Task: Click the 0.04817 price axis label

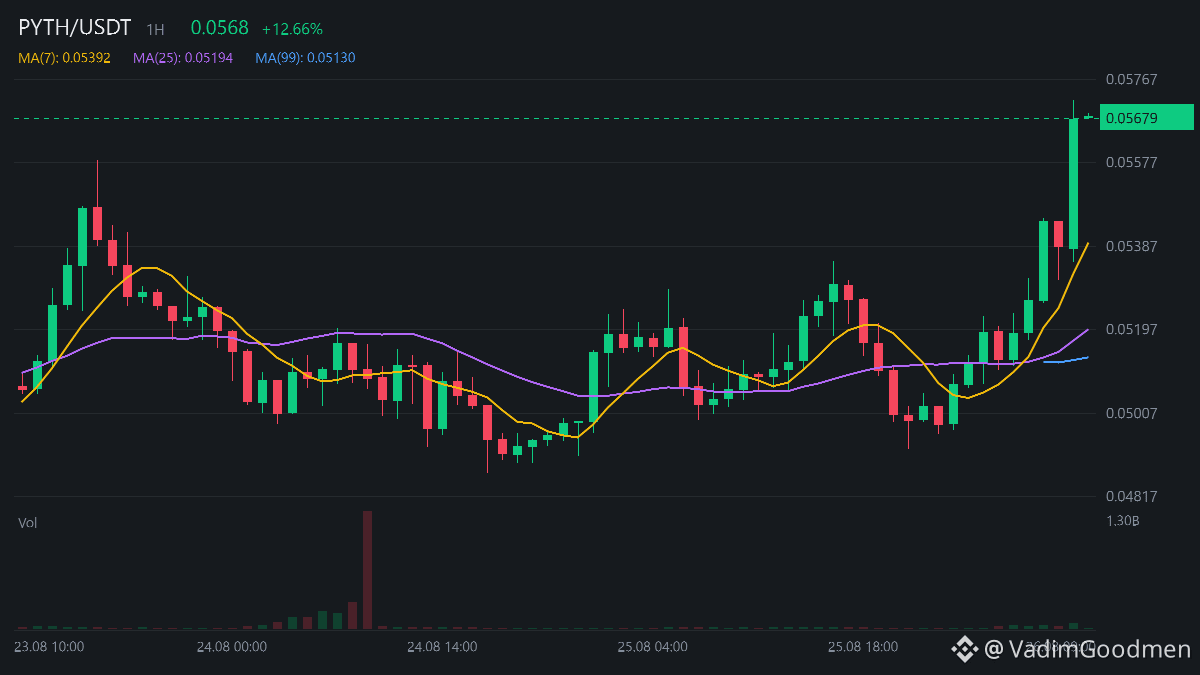Action: point(1131,496)
